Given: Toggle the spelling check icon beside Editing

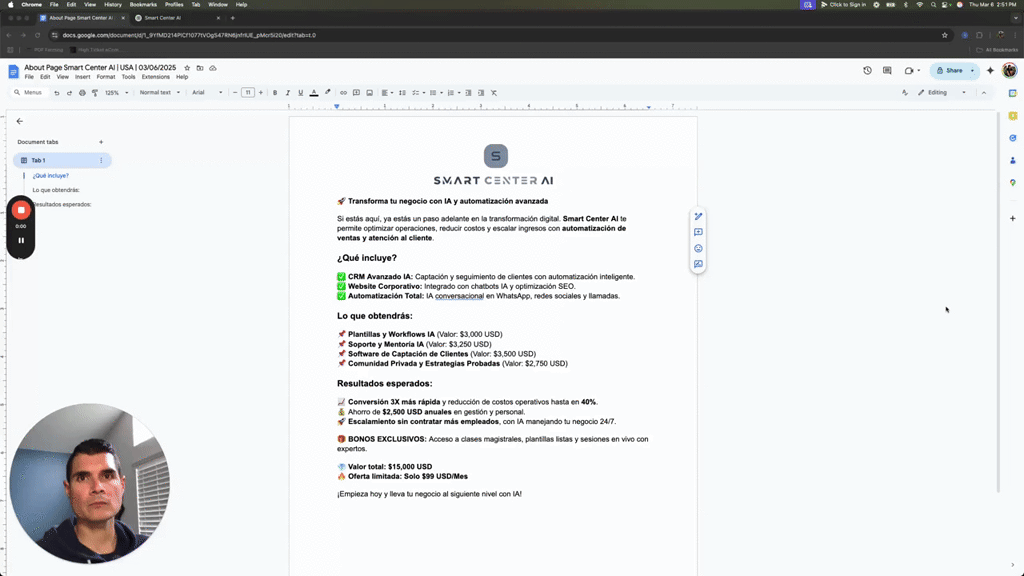Looking at the screenshot, I should click(x=904, y=93).
